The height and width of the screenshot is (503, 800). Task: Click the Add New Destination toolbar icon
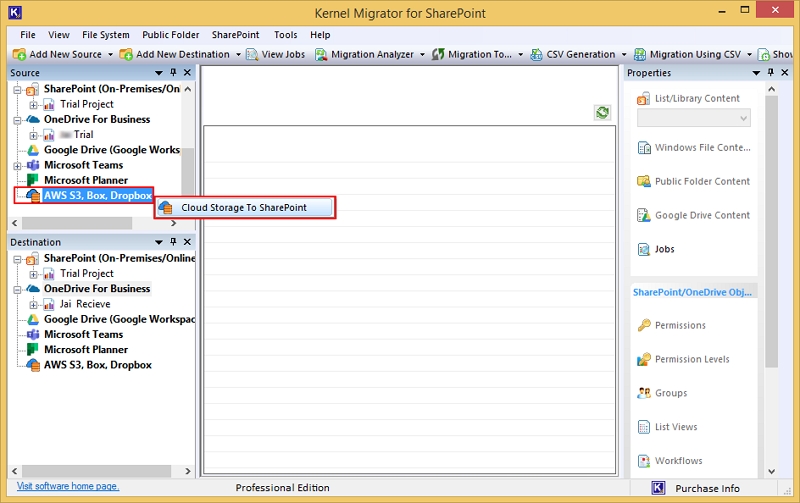pyautogui.click(x=126, y=55)
